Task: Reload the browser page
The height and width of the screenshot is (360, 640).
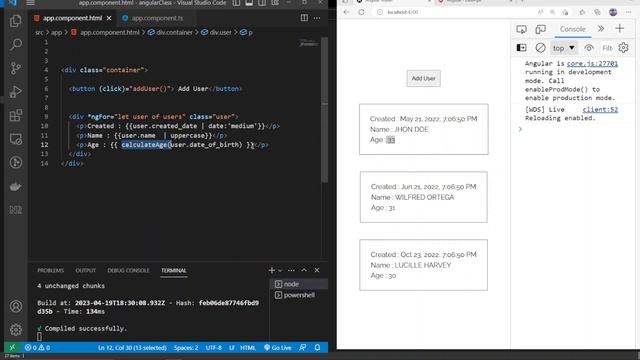Action: click(x=361, y=12)
